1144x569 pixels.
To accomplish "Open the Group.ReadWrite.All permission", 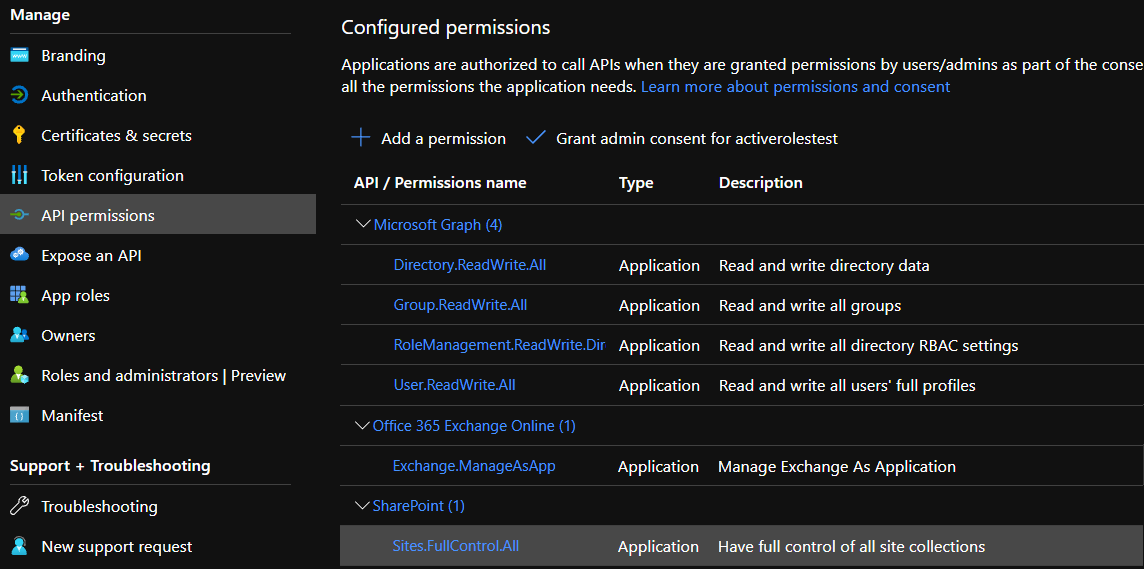I will click(460, 305).
